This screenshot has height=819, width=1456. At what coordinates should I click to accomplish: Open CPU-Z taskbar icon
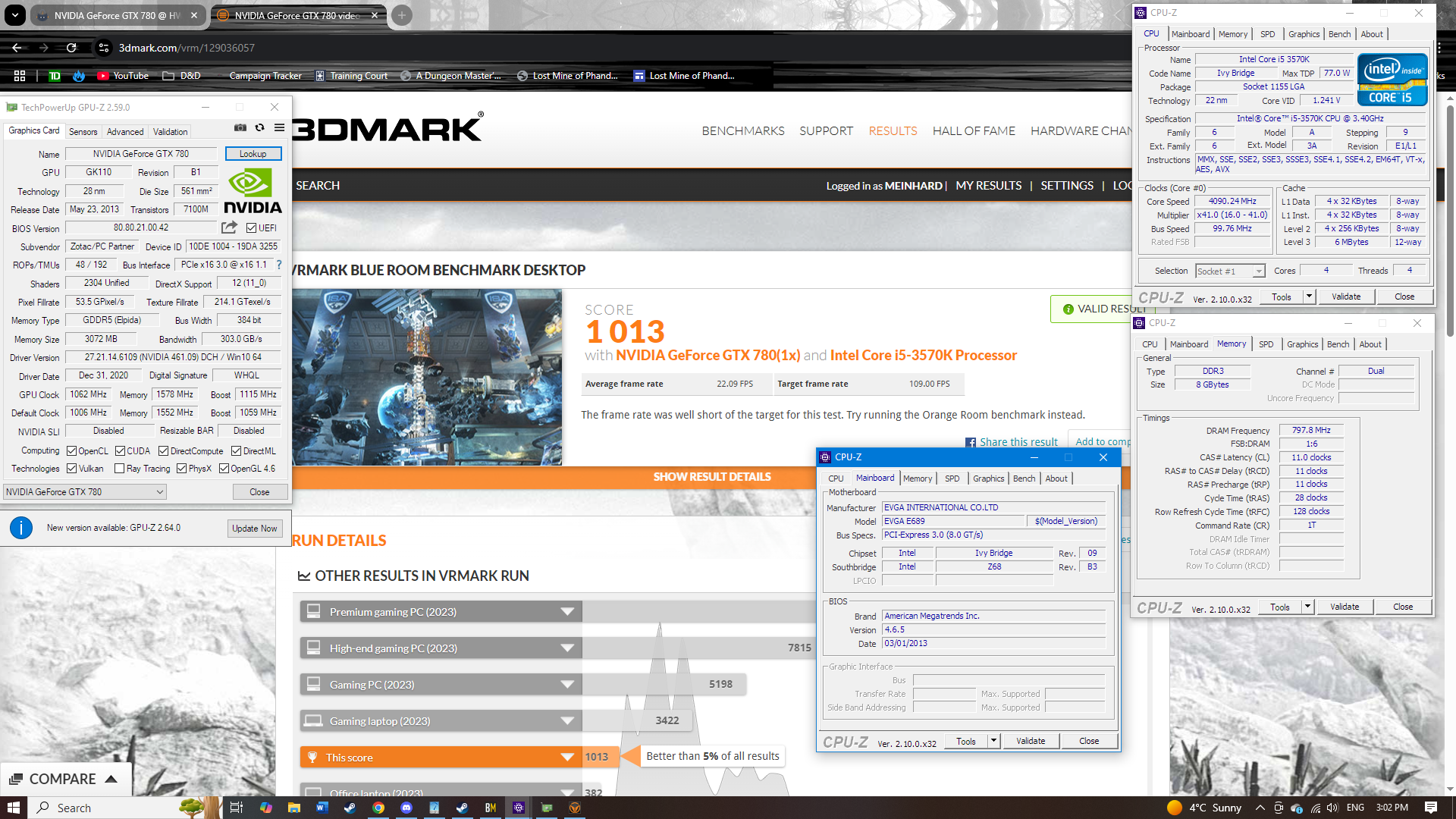519,808
